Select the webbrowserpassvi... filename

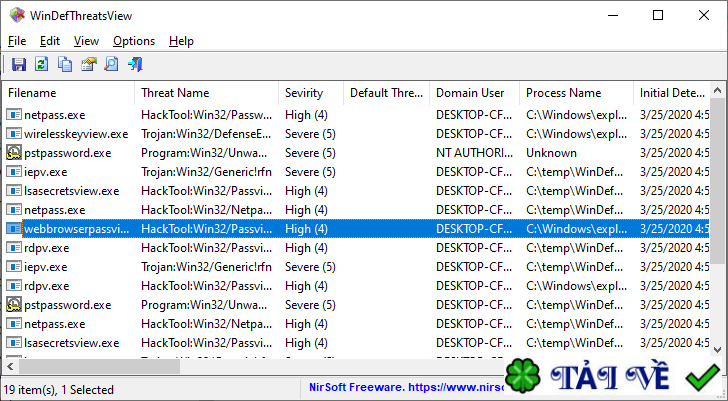pos(77,229)
